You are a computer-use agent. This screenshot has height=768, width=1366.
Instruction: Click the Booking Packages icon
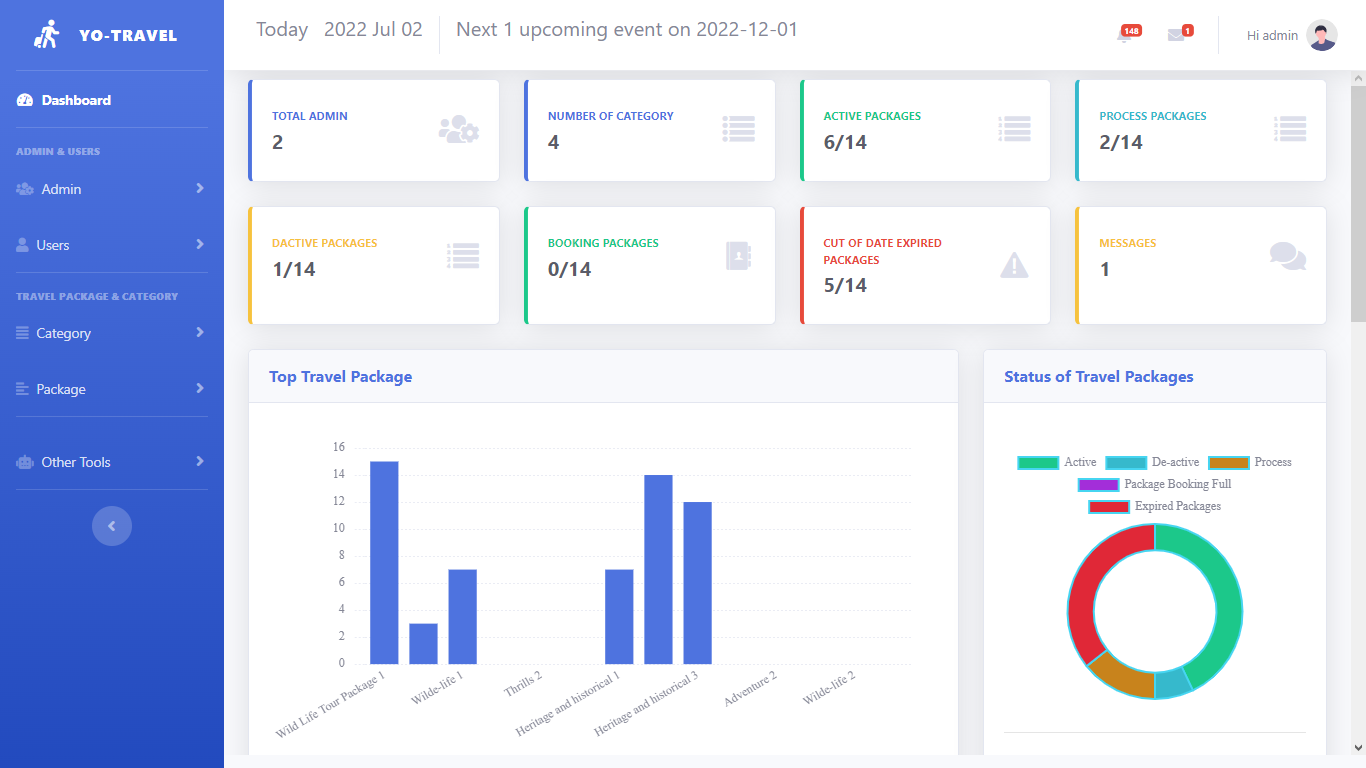click(738, 256)
